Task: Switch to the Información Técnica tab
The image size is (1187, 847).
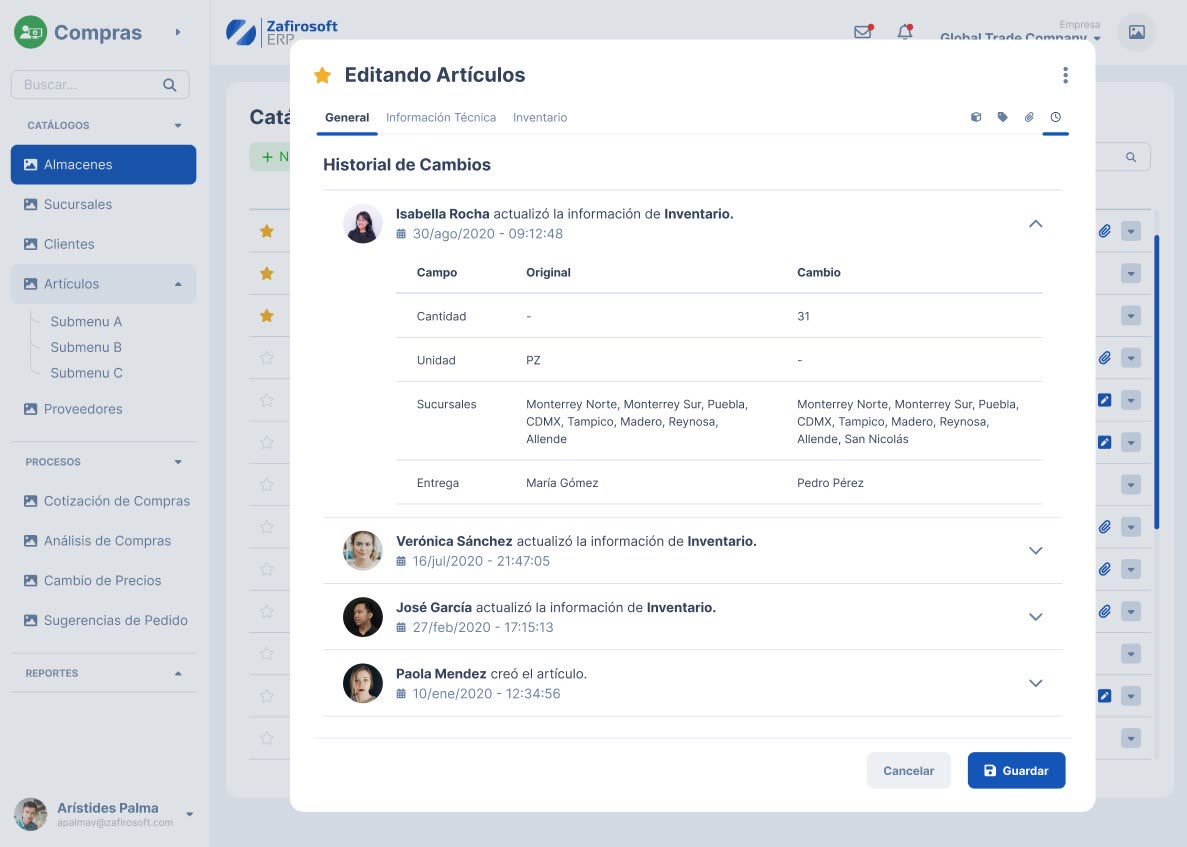Action: pos(441,117)
